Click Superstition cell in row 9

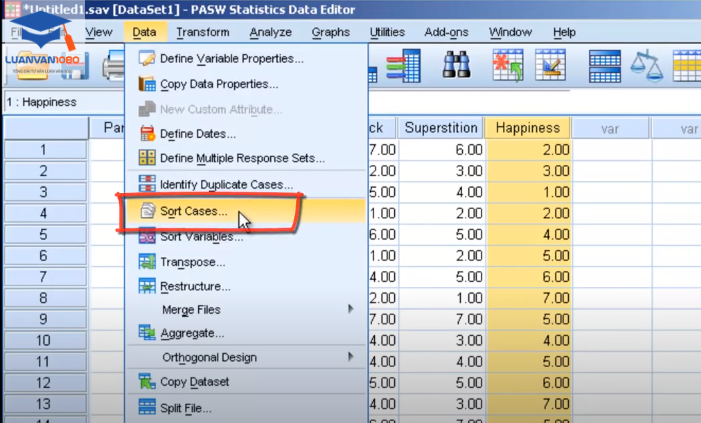point(442,319)
